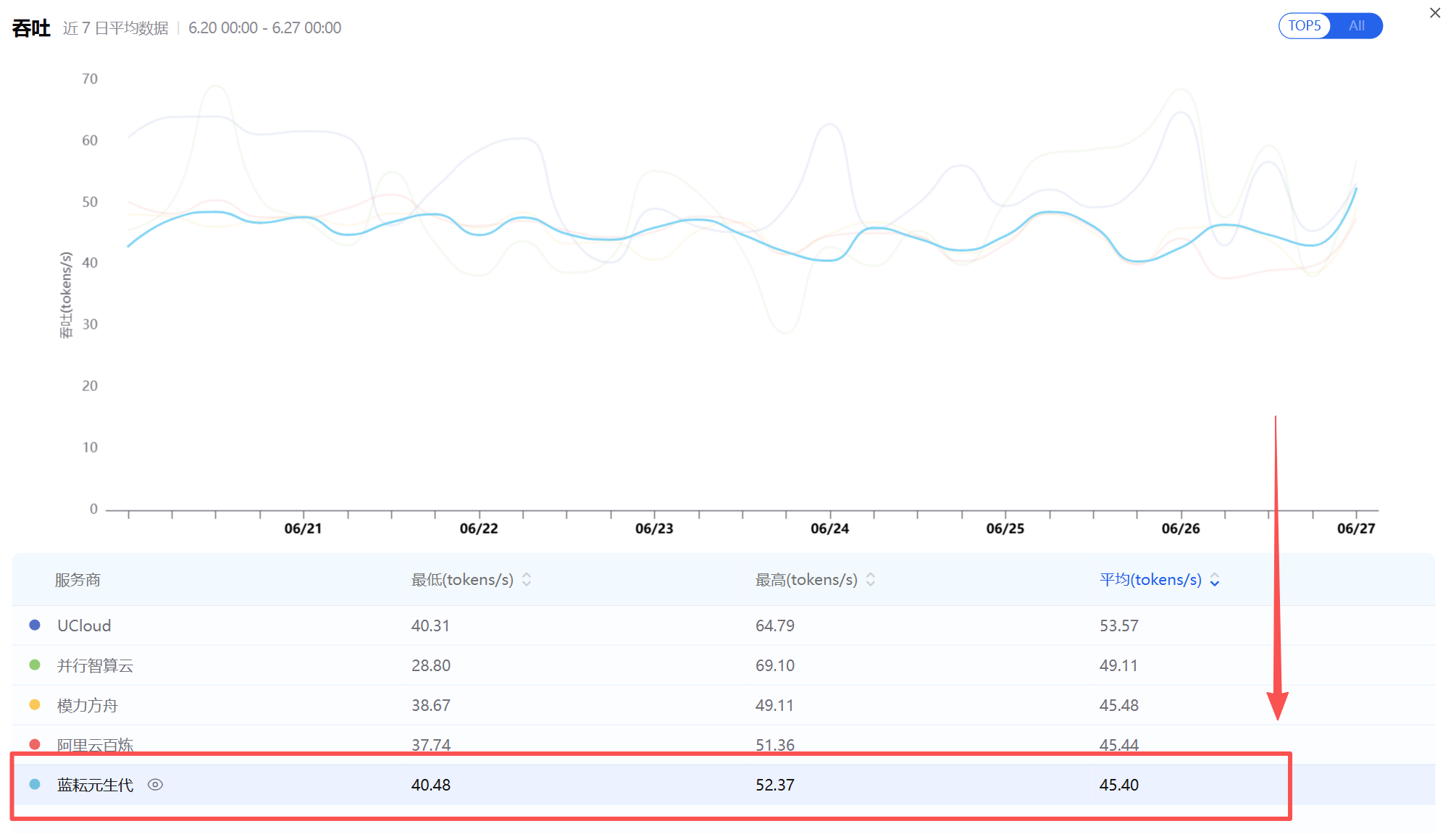Select the 模力方舟 provider row
This screenshot has width=1456, height=834.
pos(723,705)
